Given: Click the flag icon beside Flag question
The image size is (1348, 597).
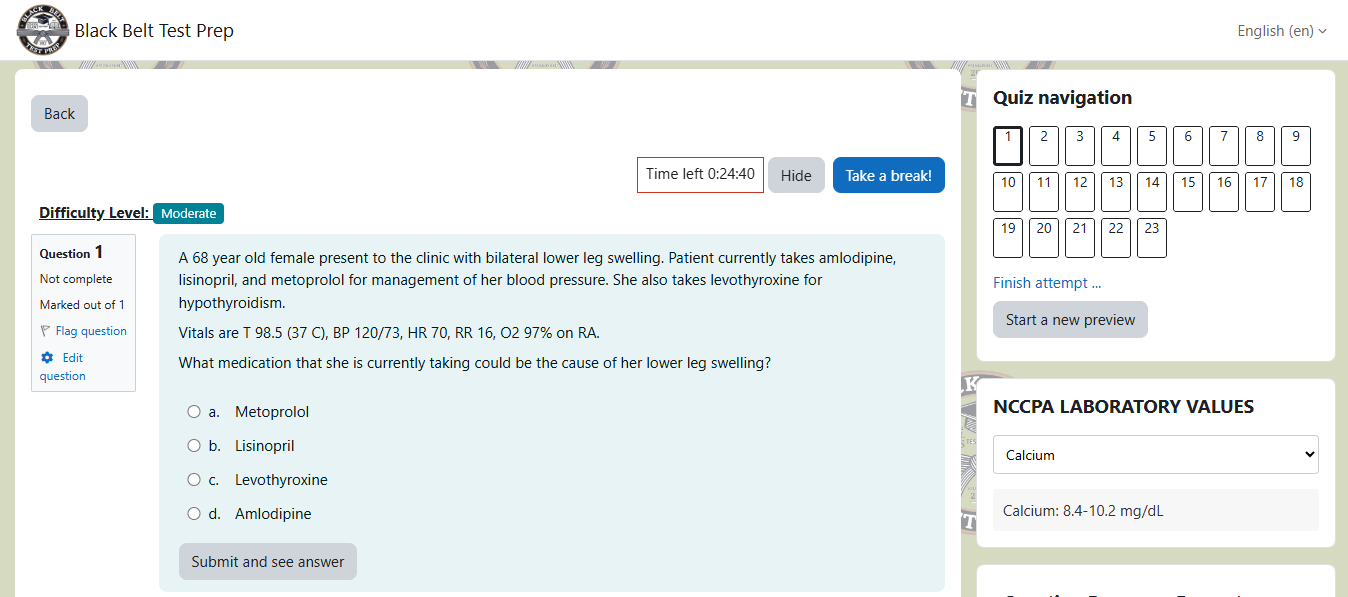Looking at the screenshot, I should click(x=46, y=331).
